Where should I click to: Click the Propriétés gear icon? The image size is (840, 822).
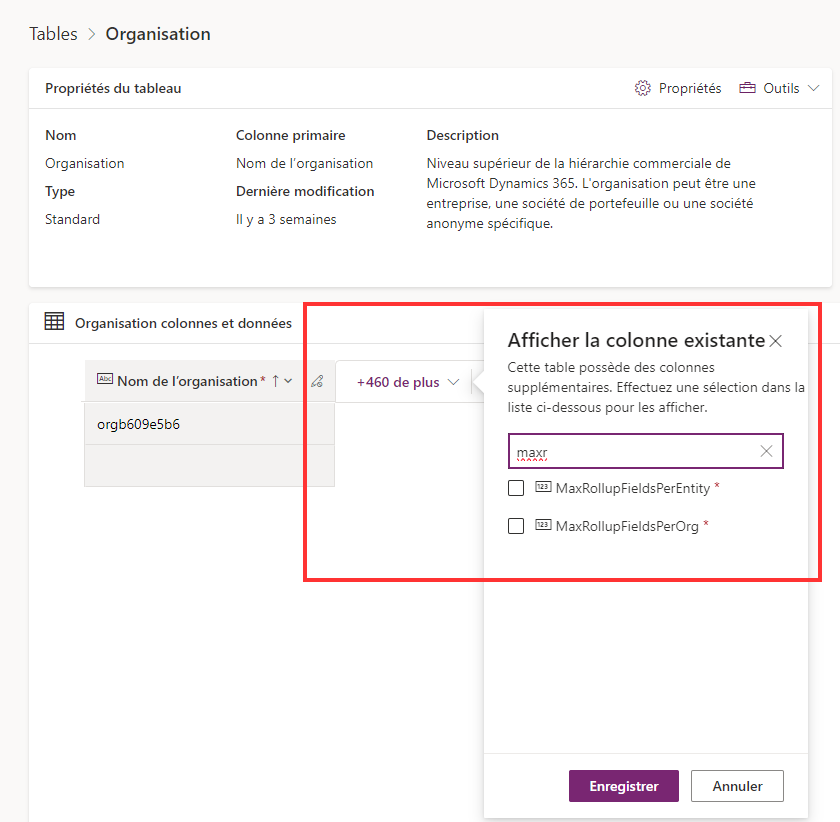(x=643, y=88)
